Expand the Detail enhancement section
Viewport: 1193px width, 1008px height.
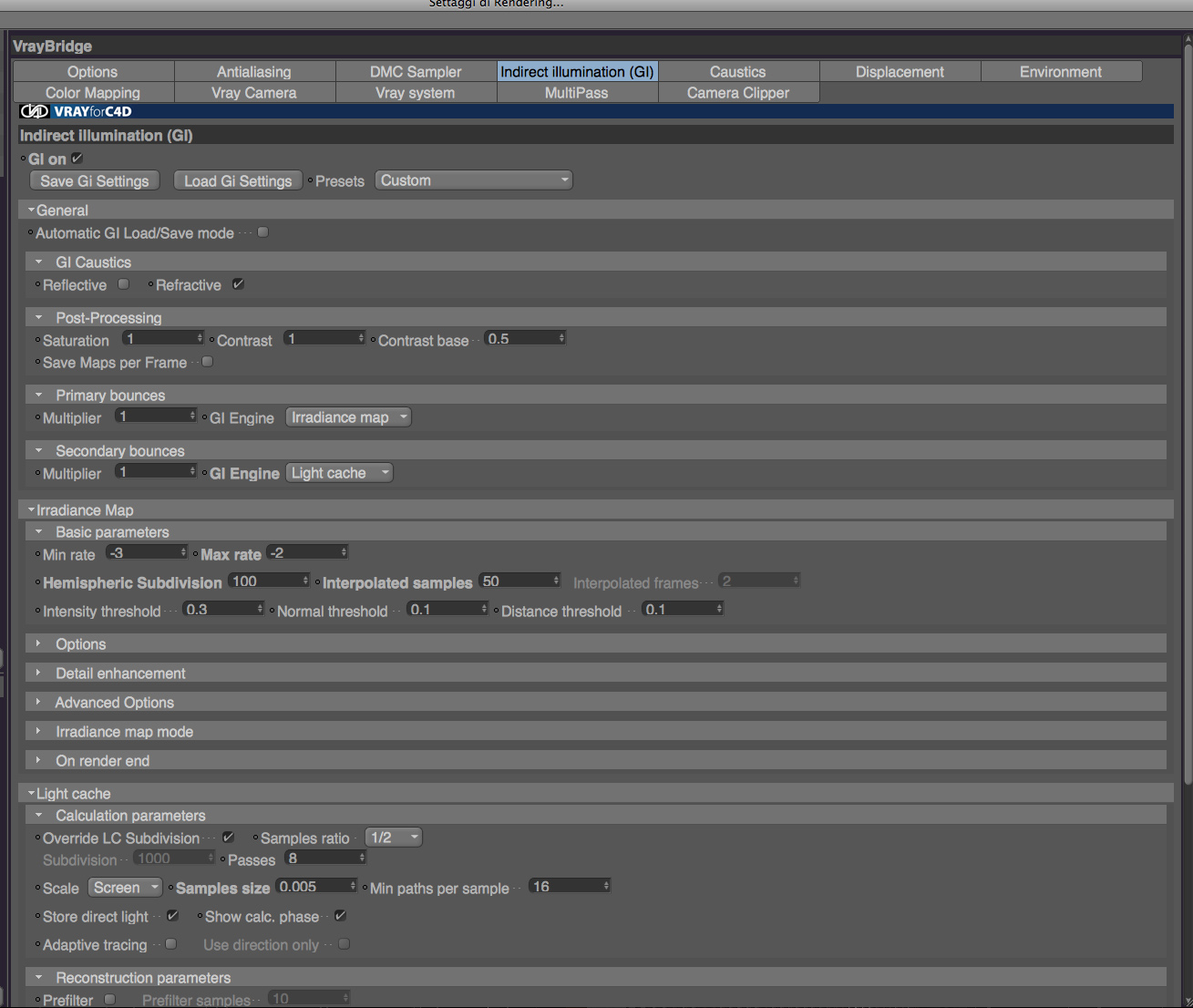point(38,673)
